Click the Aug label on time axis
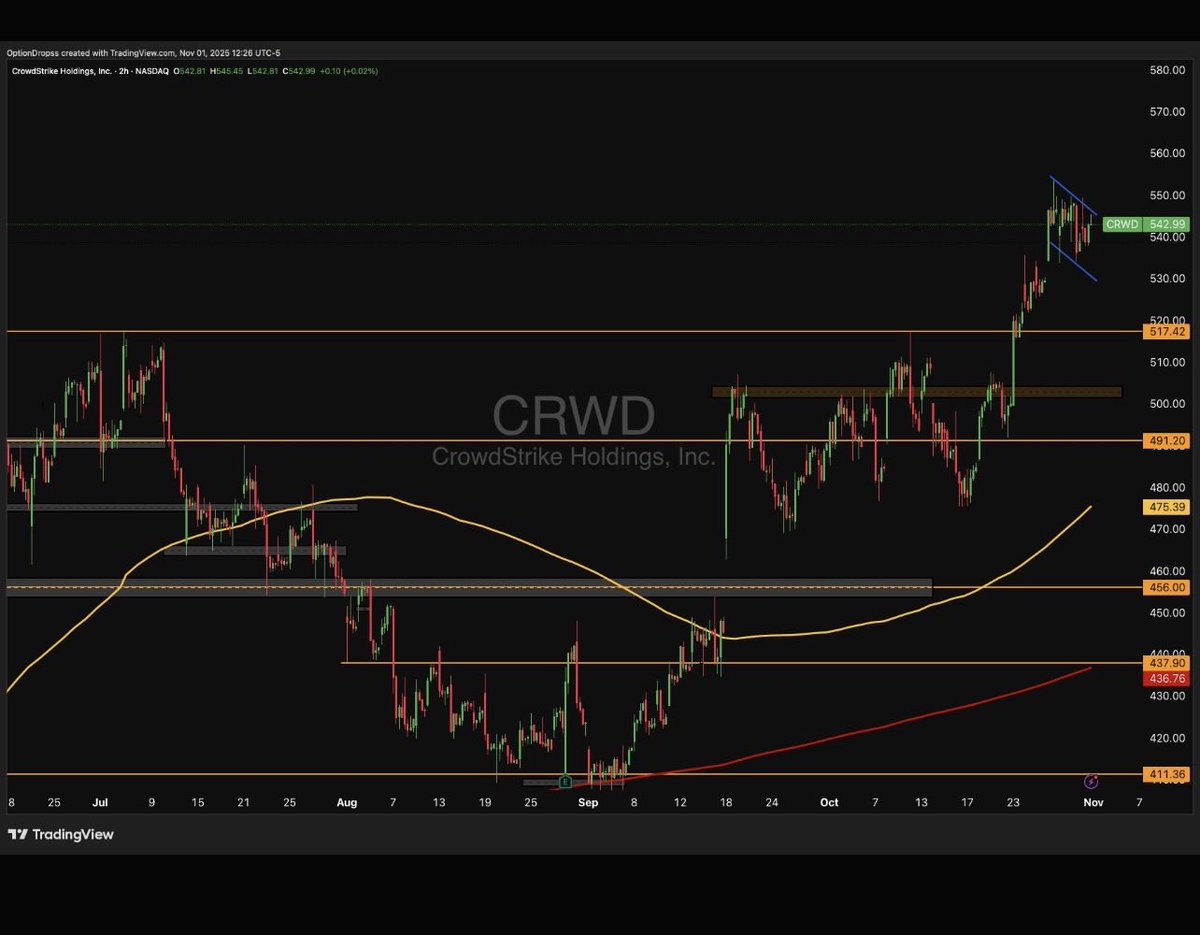 346,802
